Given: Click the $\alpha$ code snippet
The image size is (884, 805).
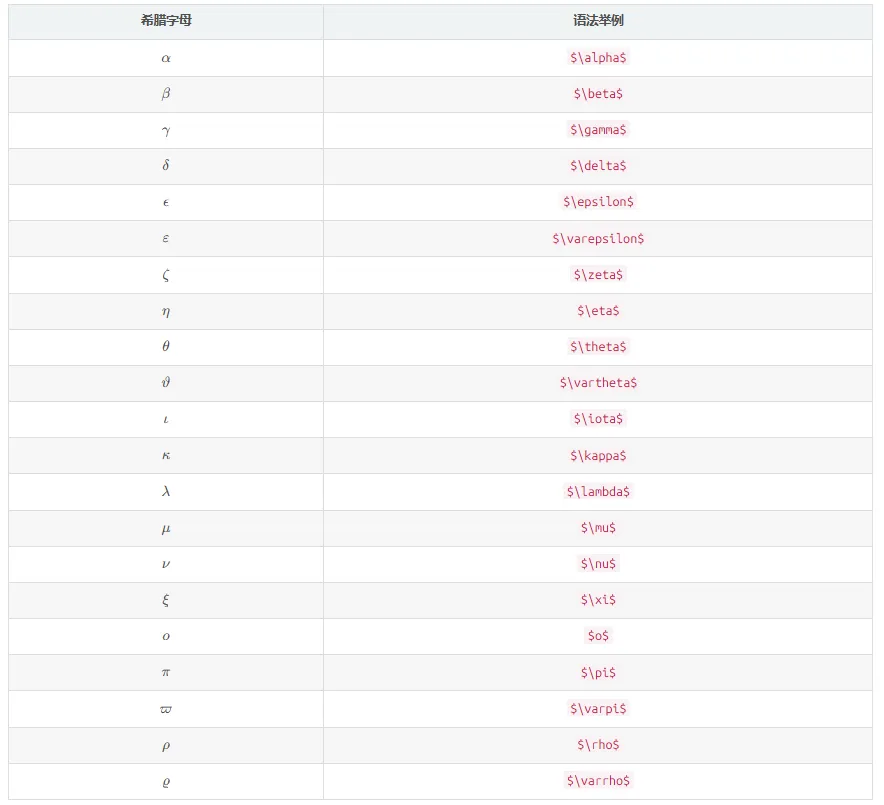Looking at the screenshot, I should (598, 58).
